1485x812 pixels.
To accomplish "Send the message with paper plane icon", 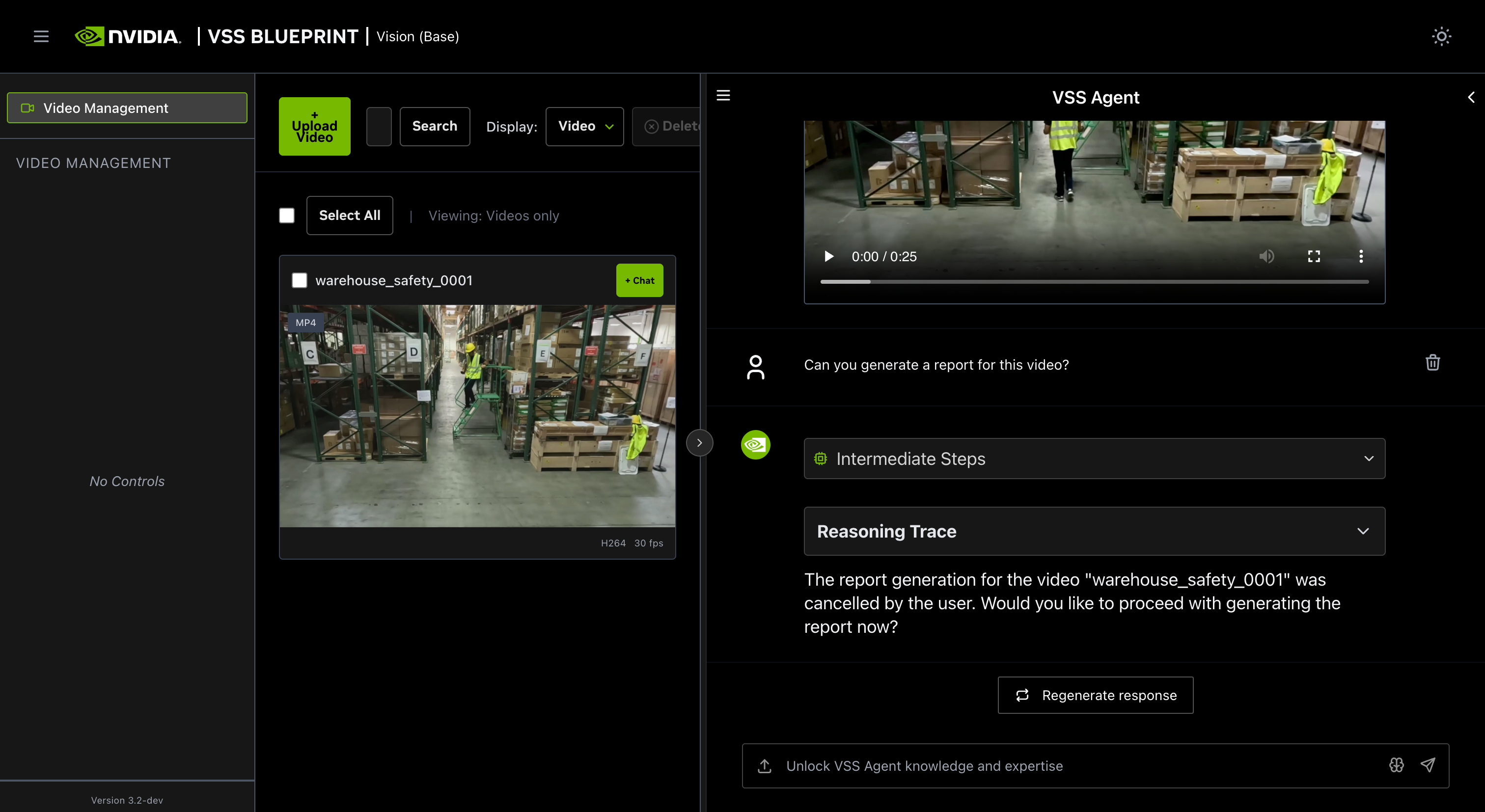I will (1428, 765).
